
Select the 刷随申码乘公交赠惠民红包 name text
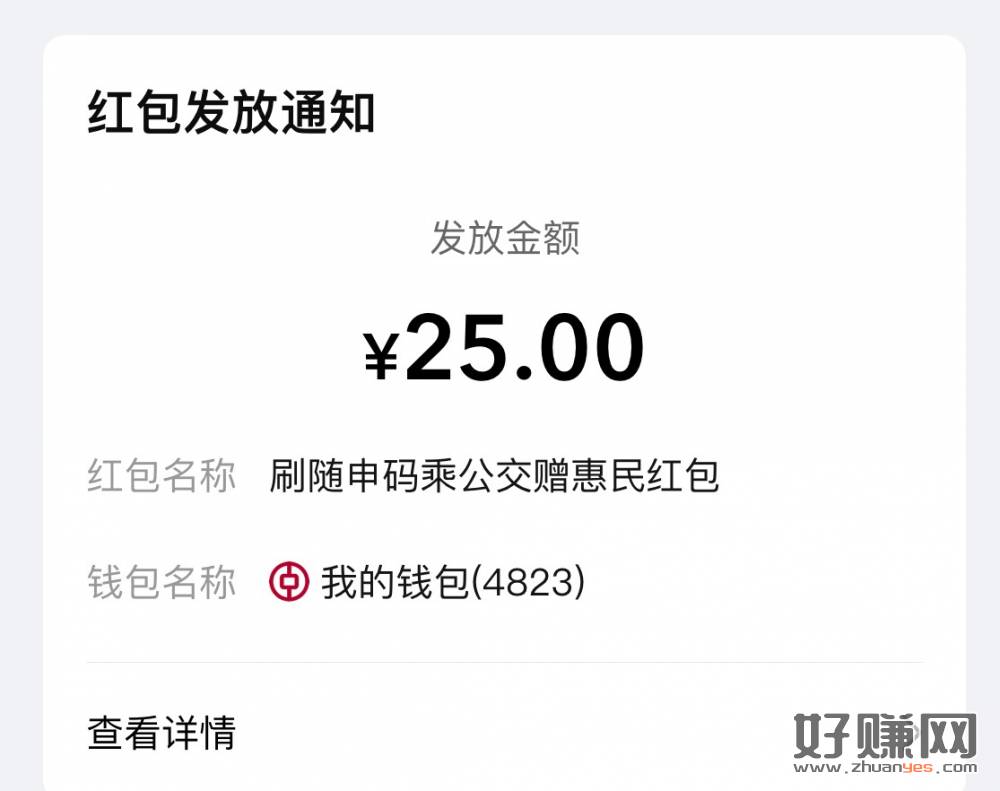click(494, 477)
